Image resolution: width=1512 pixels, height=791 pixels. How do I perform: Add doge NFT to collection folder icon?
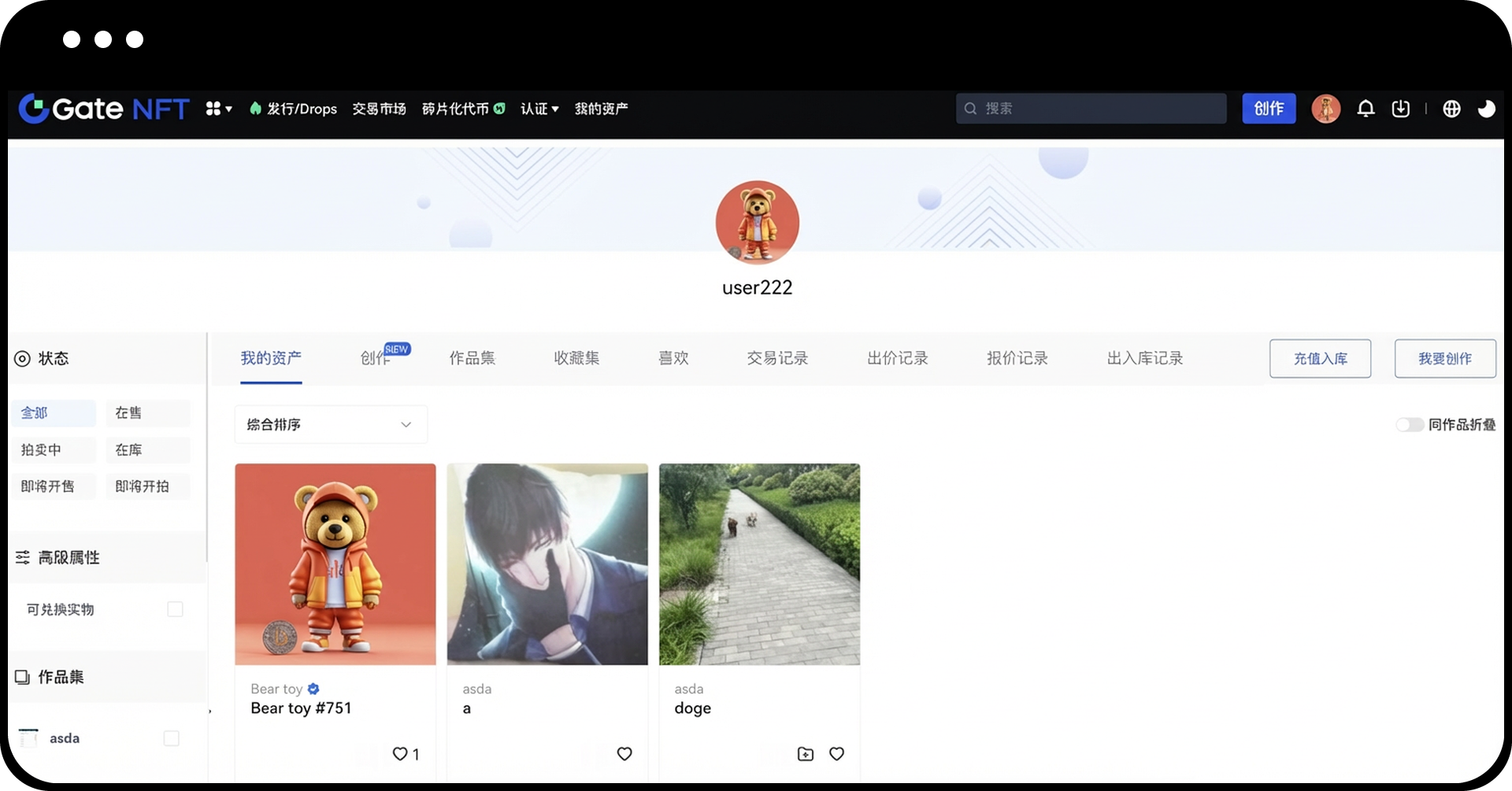tap(805, 753)
